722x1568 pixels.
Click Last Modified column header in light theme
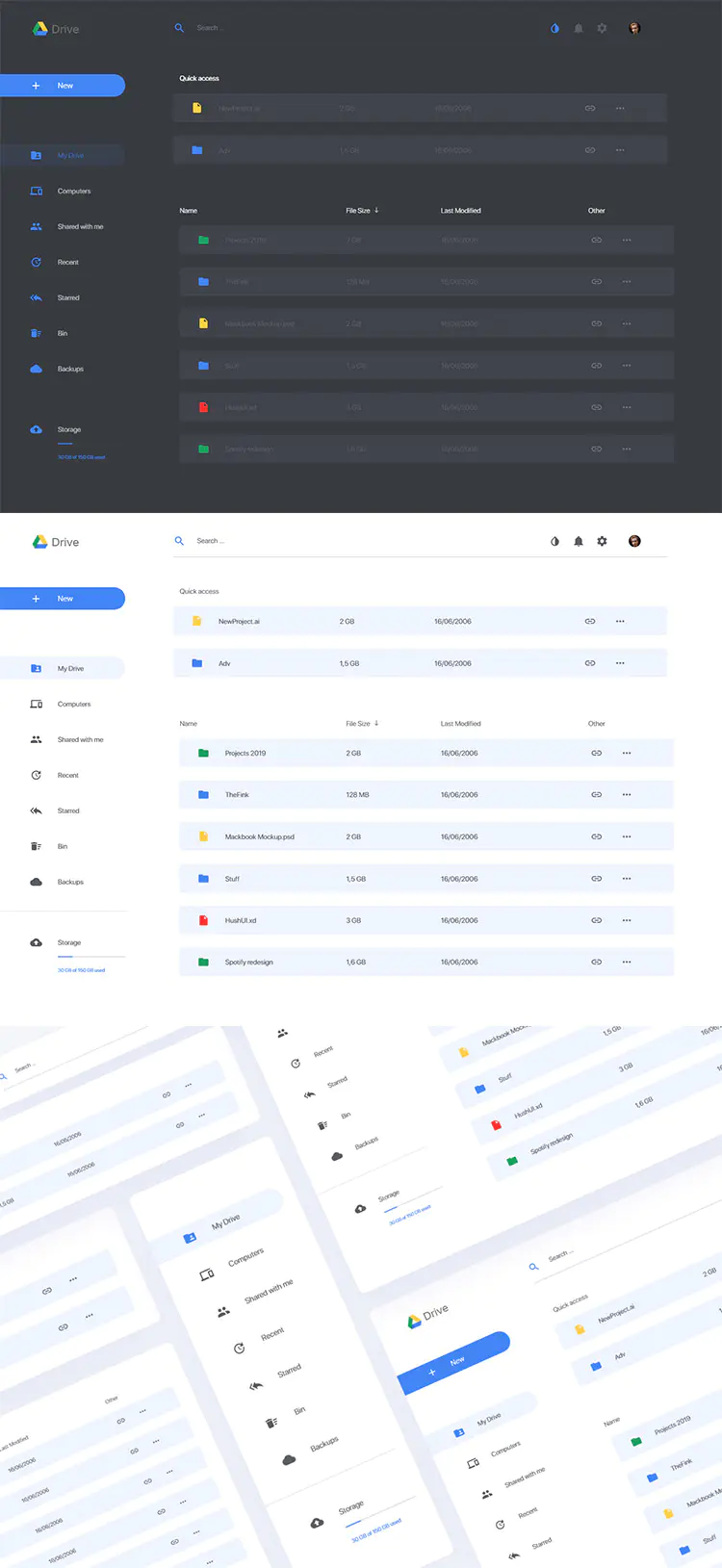[x=461, y=723]
